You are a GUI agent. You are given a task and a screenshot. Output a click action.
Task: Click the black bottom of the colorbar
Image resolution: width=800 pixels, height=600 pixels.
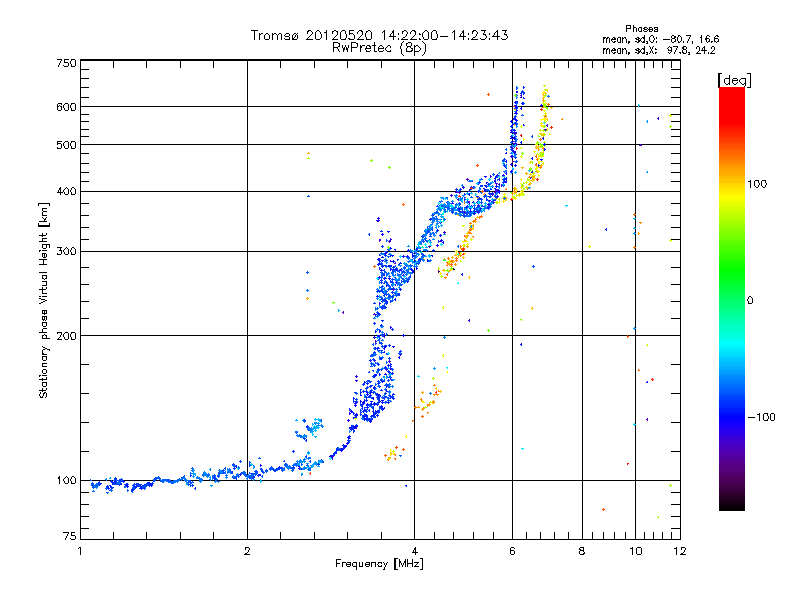732,505
